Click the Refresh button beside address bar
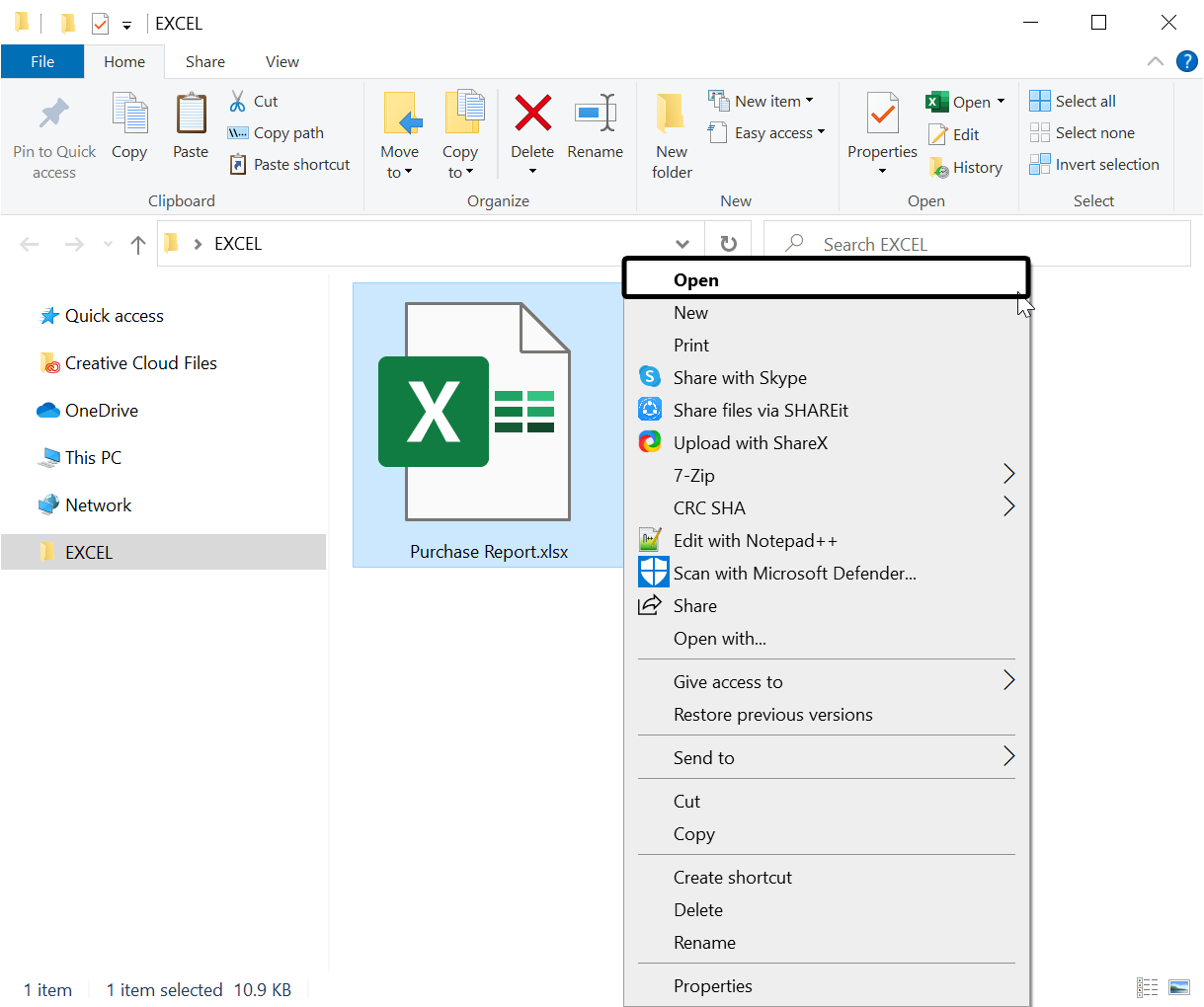This screenshot has height=1007, width=1204. pyautogui.click(x=728, y=244)
